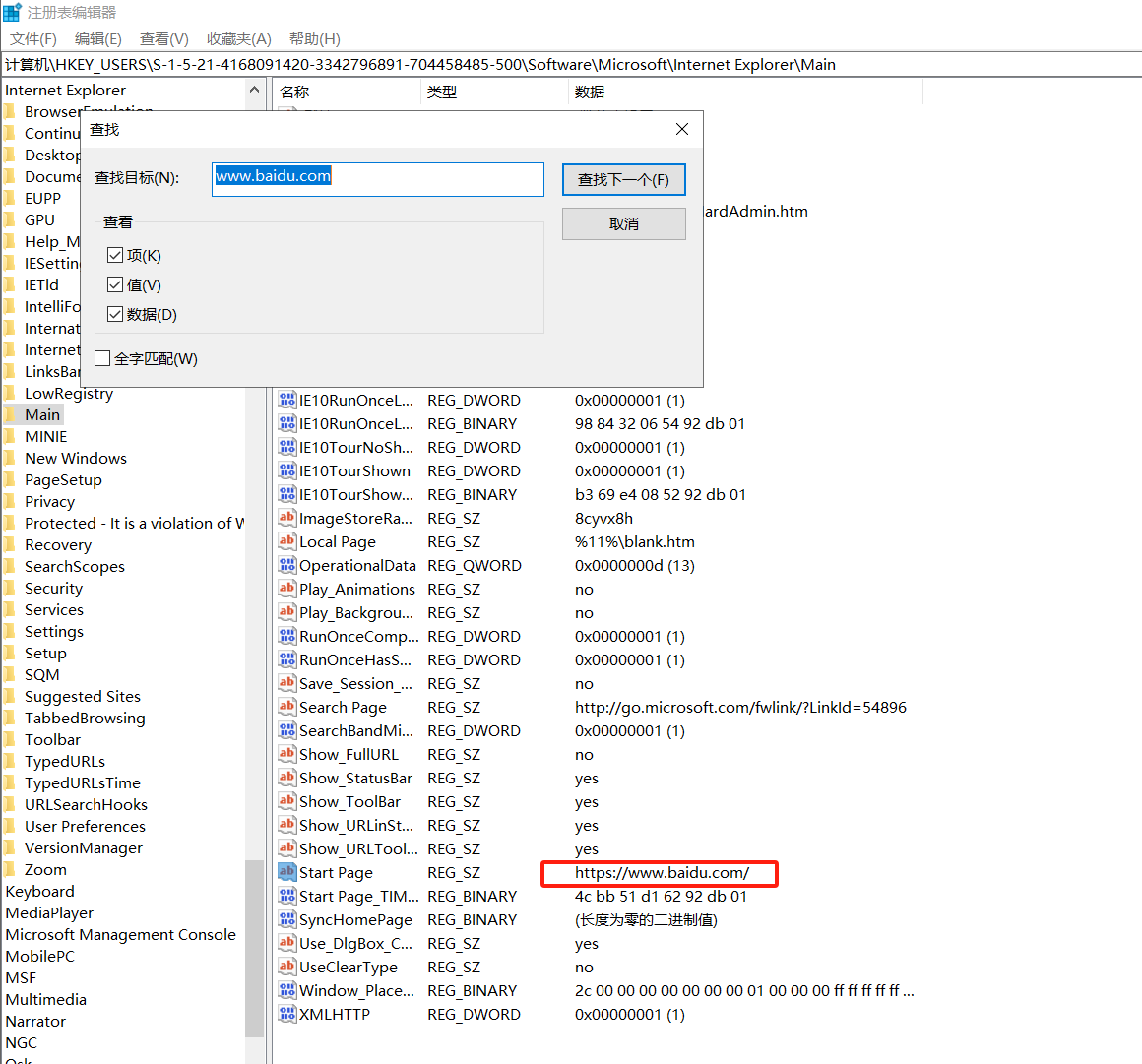The width and height of the screenshot is (1142, 1064).
Task: Click the SearchBandMi... DWORD icon
Action: click(286, 730)
